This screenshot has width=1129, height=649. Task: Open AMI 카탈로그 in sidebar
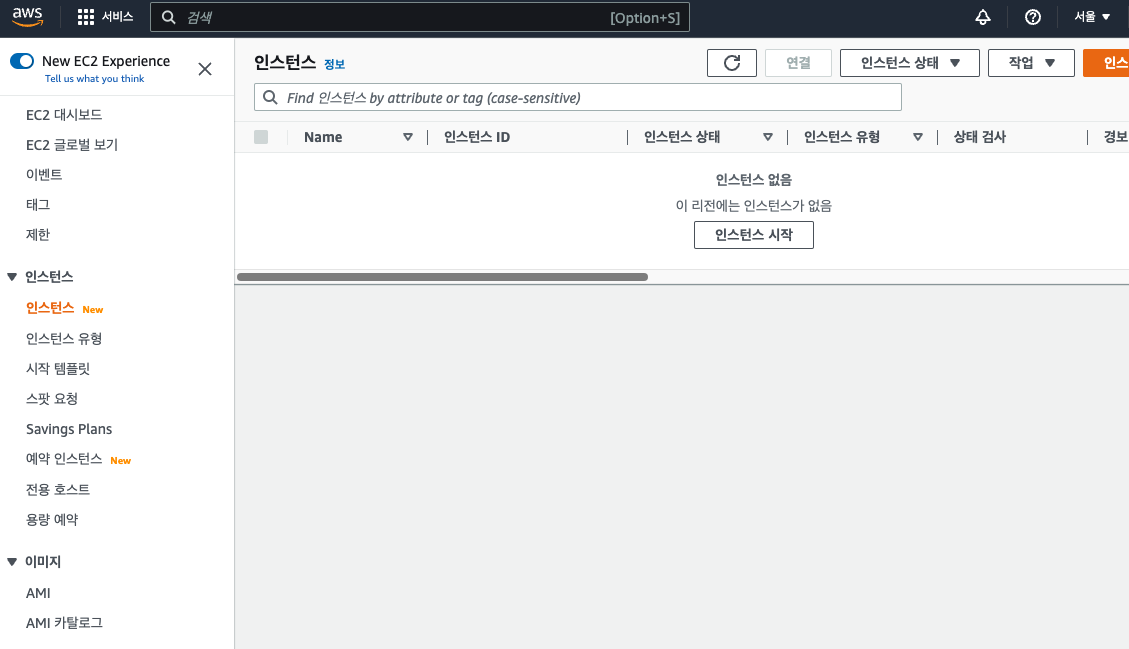tap(64, 623)
